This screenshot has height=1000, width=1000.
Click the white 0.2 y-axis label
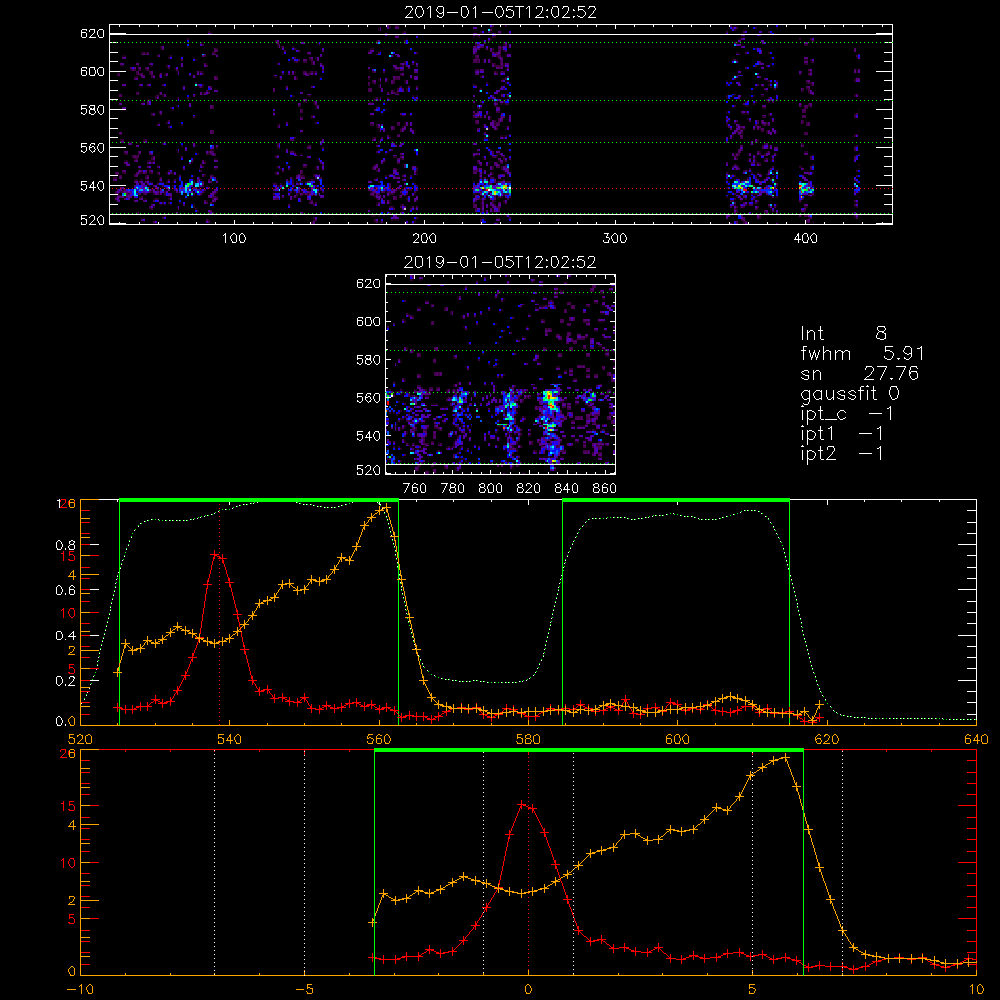pos(66,680)
